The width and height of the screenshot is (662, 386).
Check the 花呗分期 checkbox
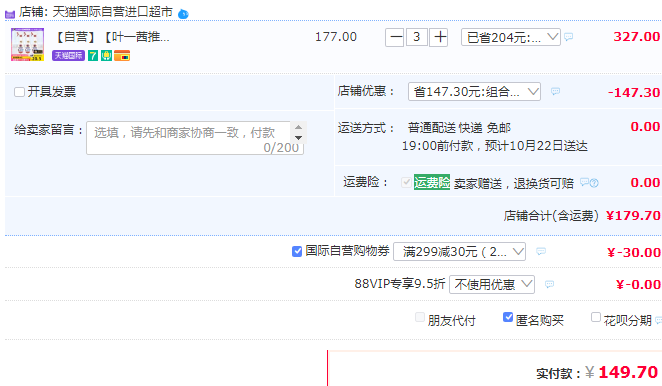coord(596,317)
